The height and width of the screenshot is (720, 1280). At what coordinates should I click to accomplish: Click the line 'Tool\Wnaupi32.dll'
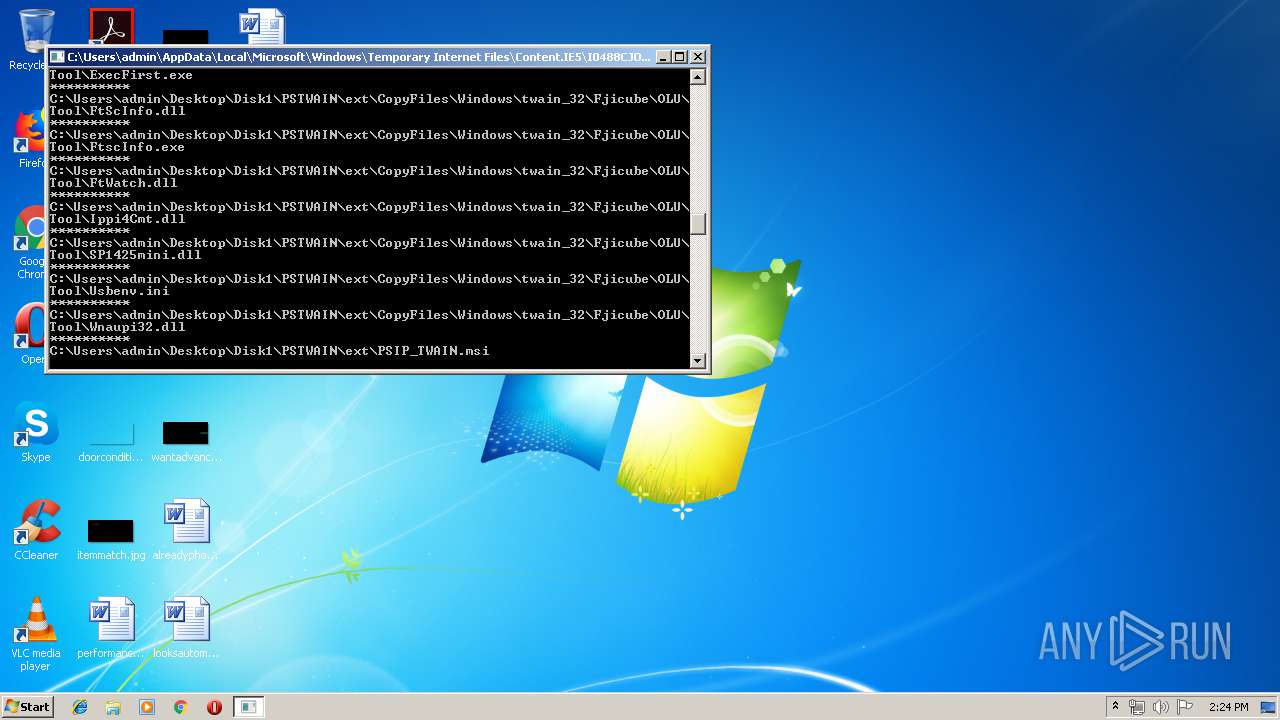117,327
